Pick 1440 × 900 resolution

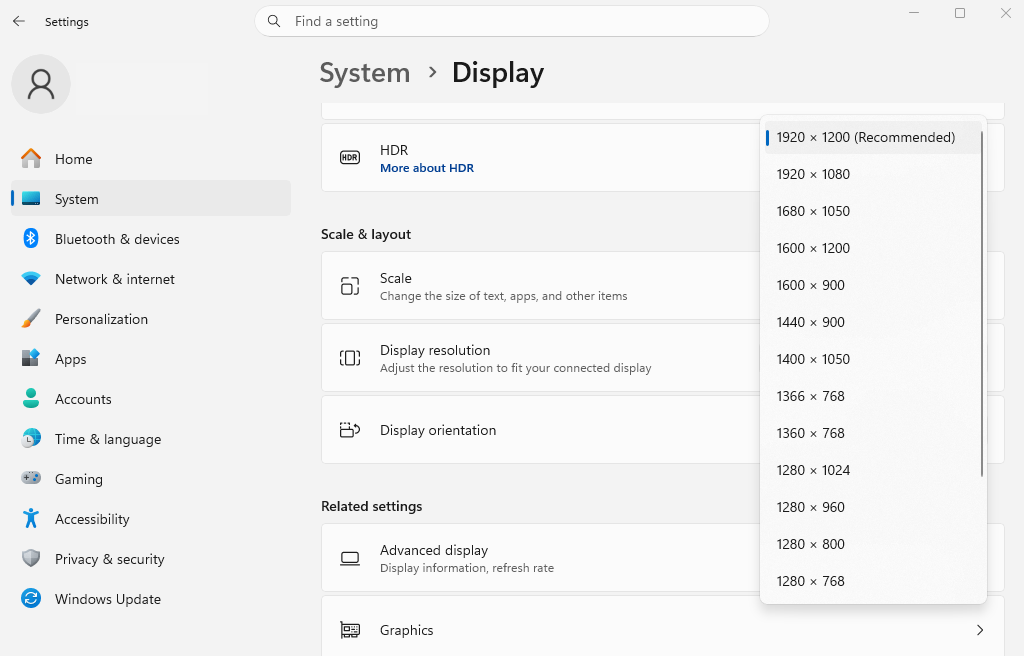pos(873,322)
